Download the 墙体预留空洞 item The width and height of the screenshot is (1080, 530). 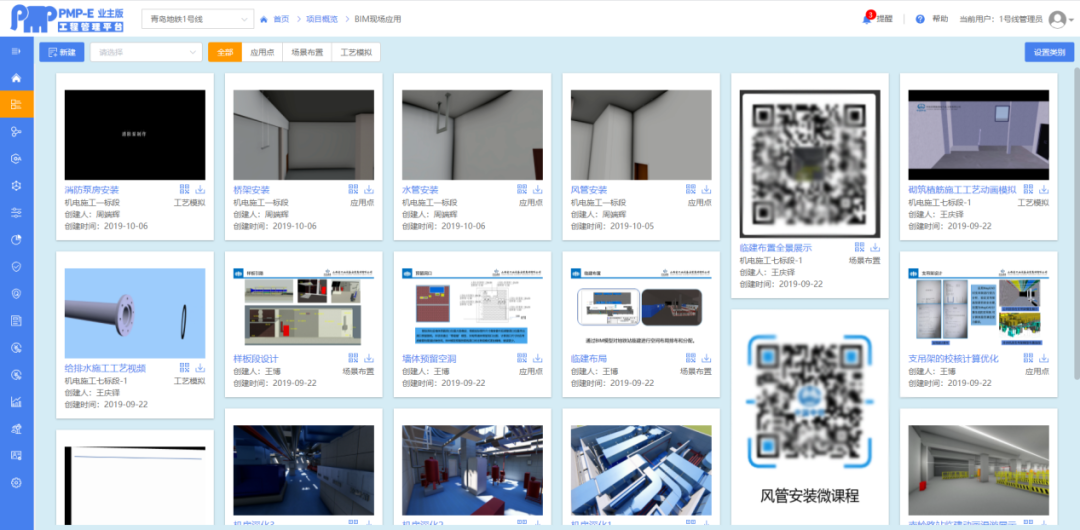[x=537, y=358]
